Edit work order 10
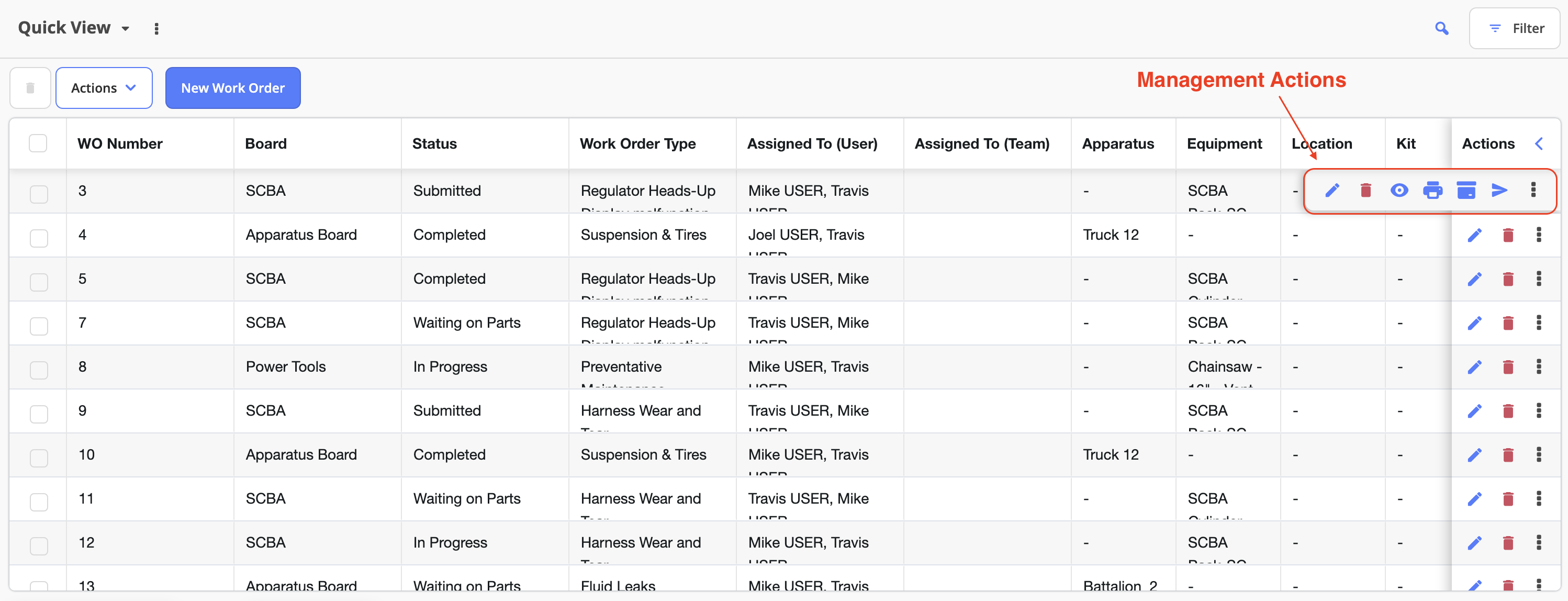Screen dimensions: 1568x601 1475,455
